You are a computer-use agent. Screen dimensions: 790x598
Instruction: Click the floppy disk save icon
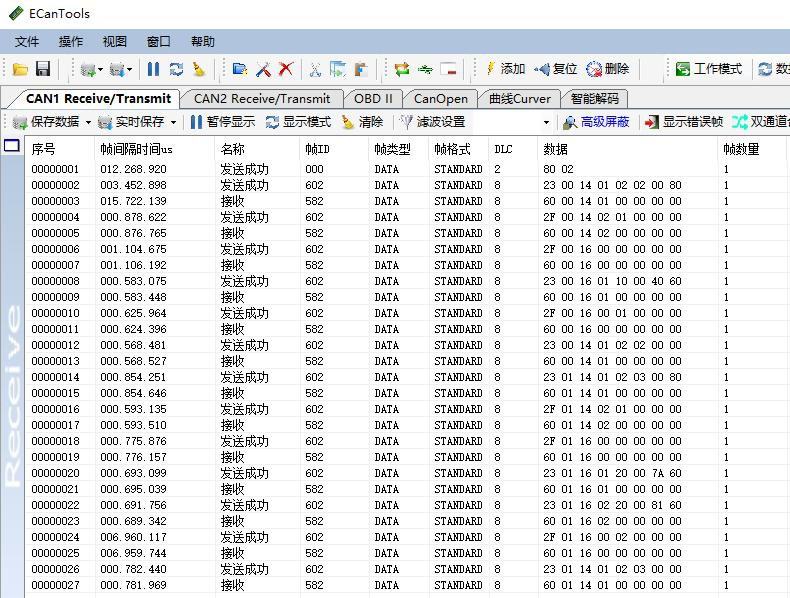(43, 69)
